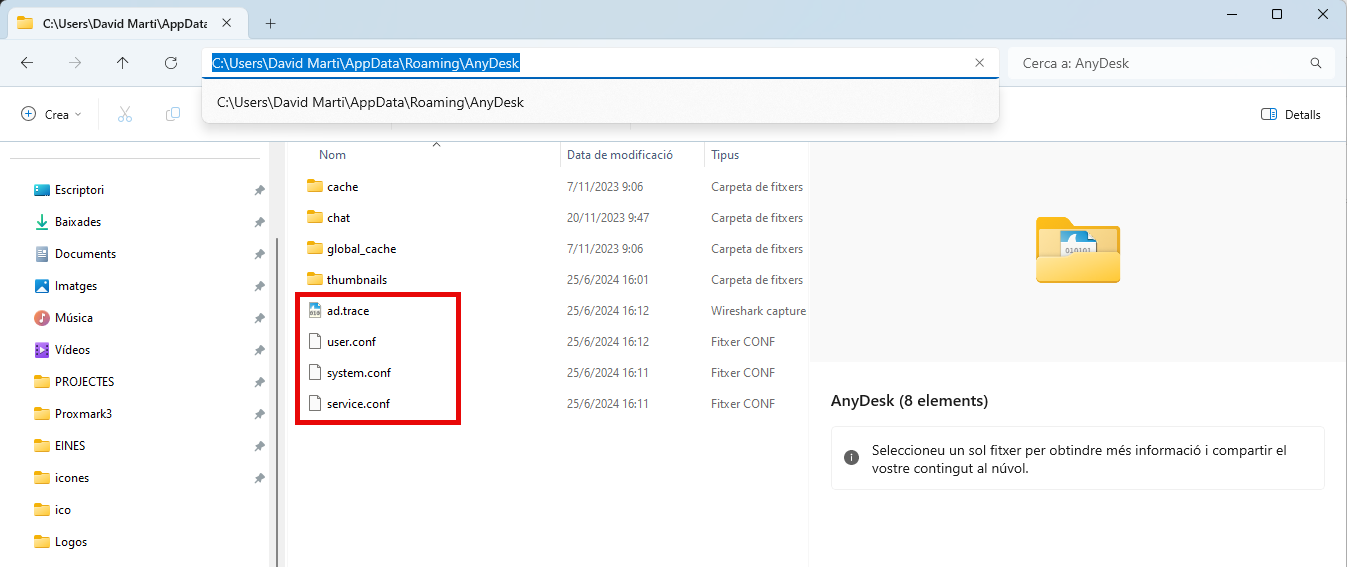
Task: Toggle the Detalls pane button
Action: pos(1291,114)
